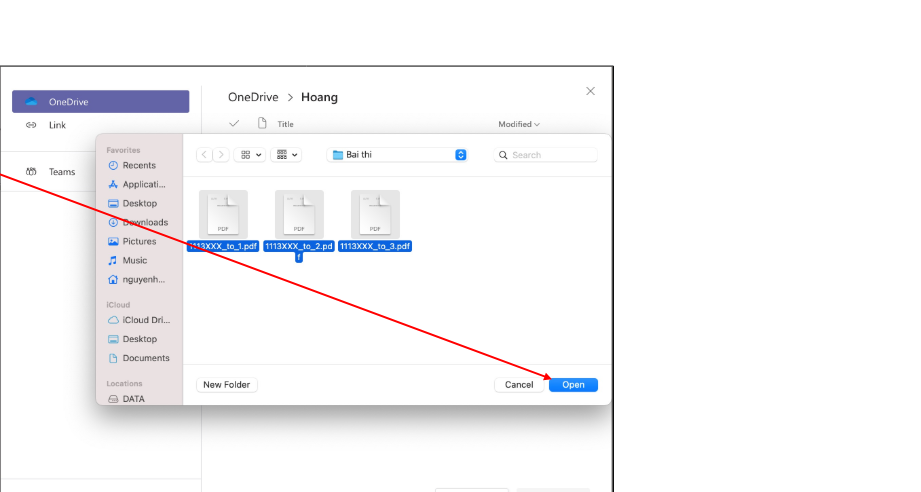Select the 1113XXX_to_1.pdf thumbnail
Viewport: 921px width, 492px height.
[x=223, y=214]
